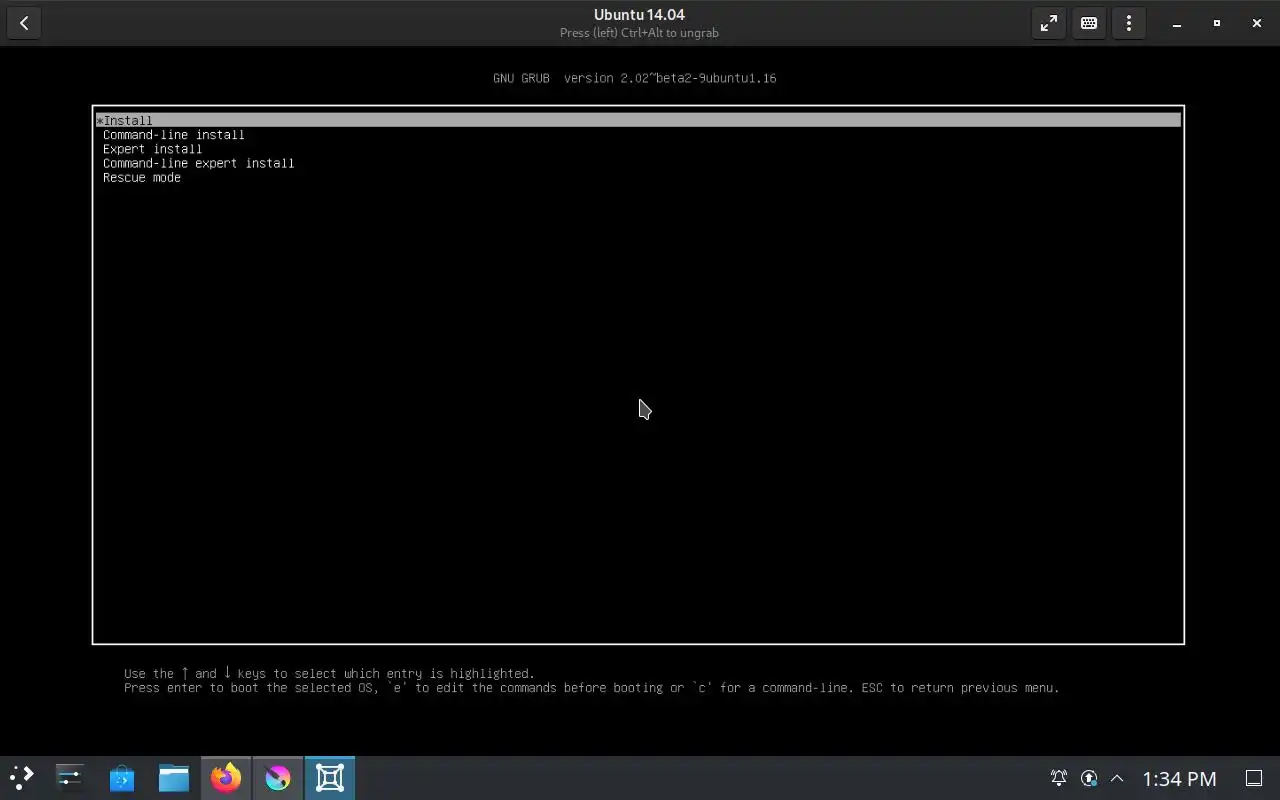Enter fullscreen mode for the VM
Screen dimensions: 1280x800
pyautogui.click(x=1049, y=23)
